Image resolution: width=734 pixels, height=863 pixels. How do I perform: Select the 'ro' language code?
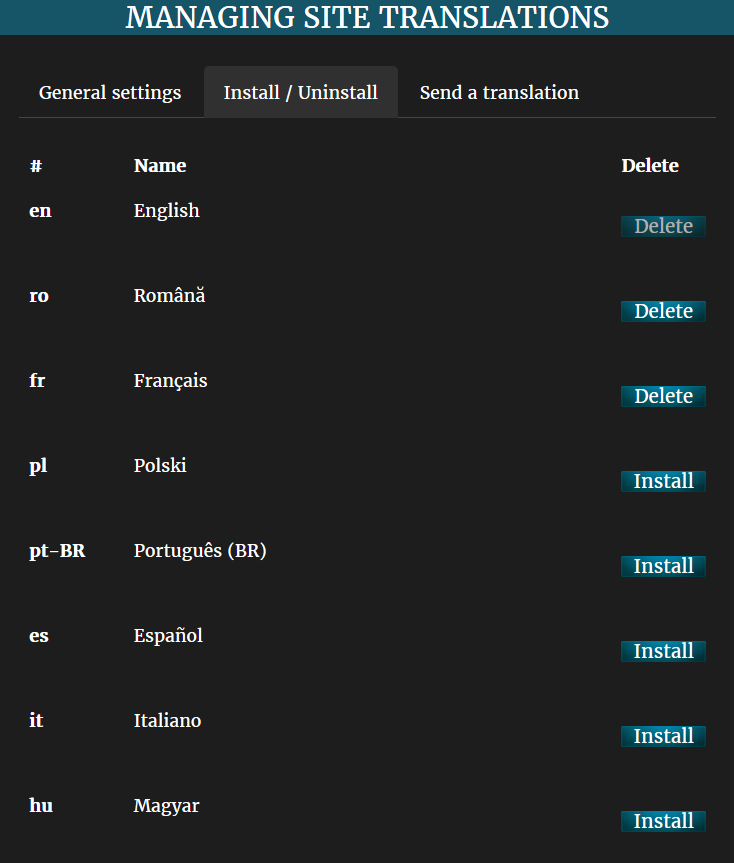click(x=39, y=296)
